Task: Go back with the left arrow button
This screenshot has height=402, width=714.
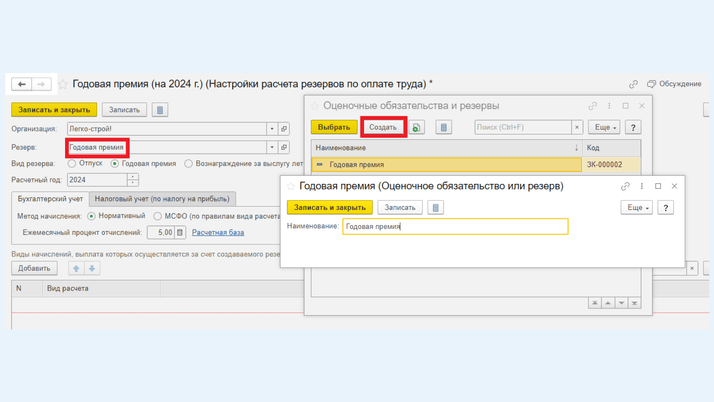Action: coord(21,84)
